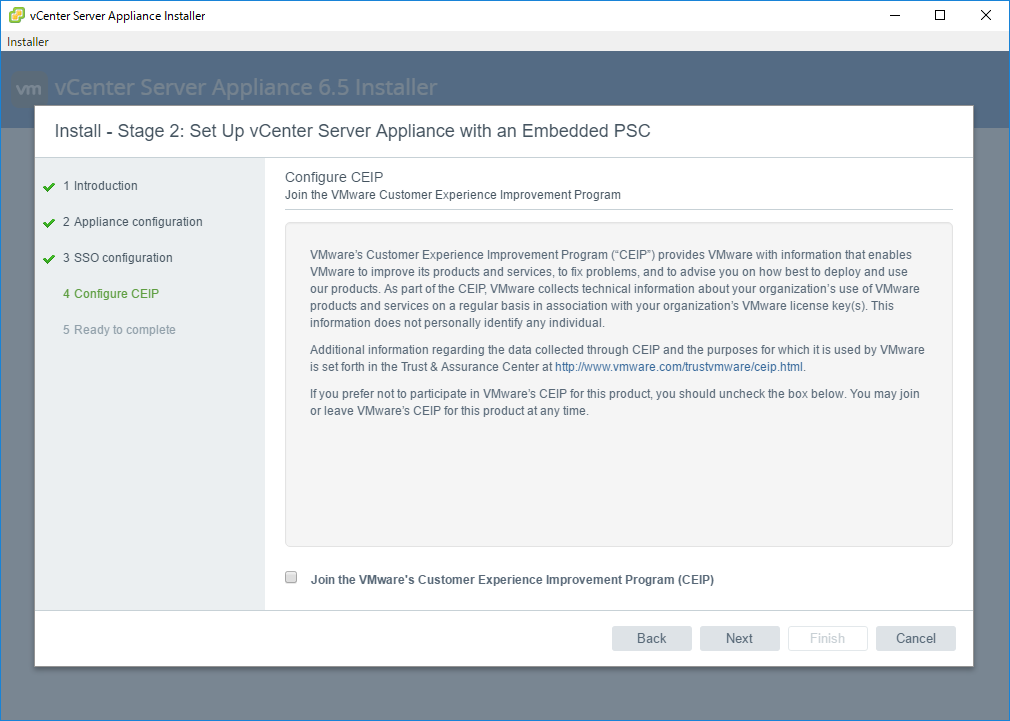Click paragraph starting 'If you prefer not to participate'
Viewport: 1010px width, 721px height.
click(x=615, y=402)
